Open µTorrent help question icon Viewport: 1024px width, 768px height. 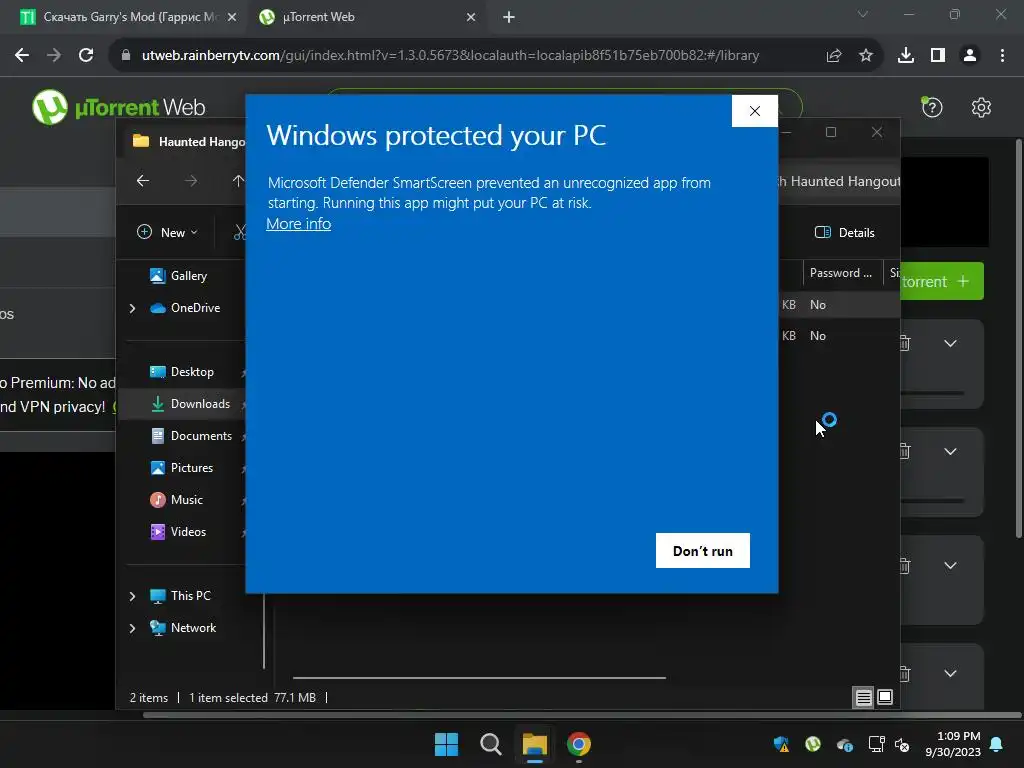932,107
